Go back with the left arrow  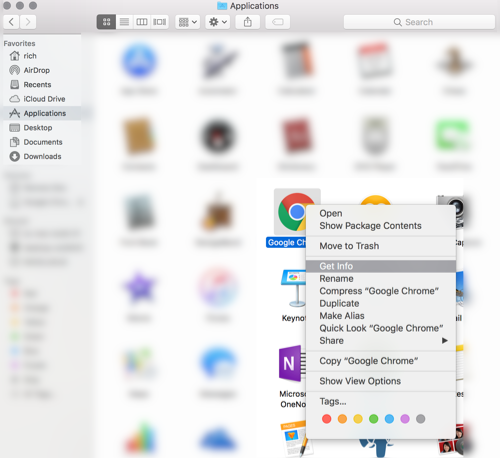click(11, 22)
